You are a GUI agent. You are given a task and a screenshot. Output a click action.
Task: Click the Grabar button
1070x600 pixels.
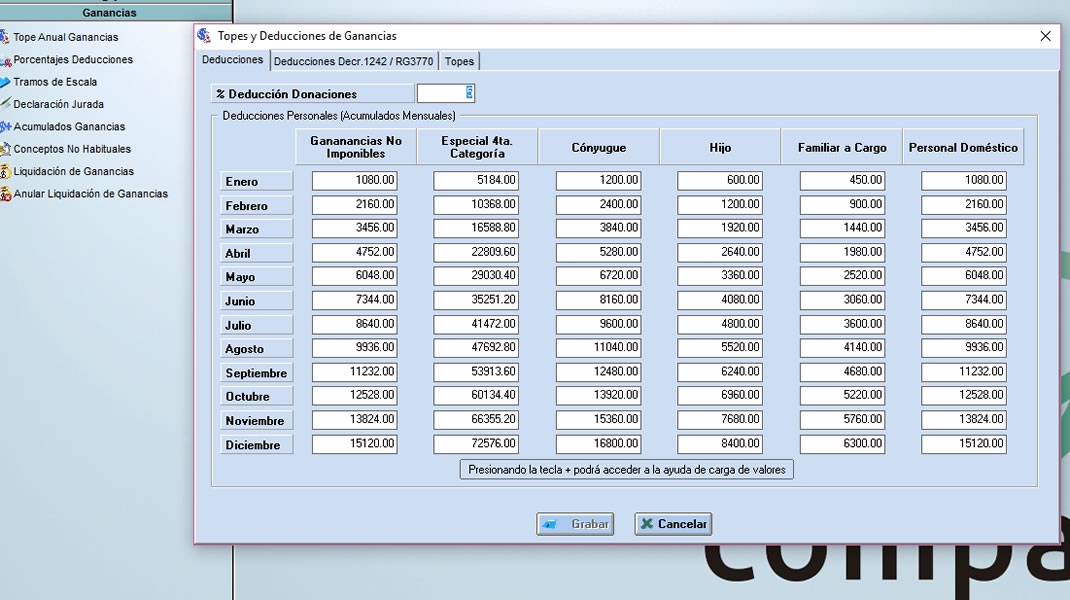point(575,524)
